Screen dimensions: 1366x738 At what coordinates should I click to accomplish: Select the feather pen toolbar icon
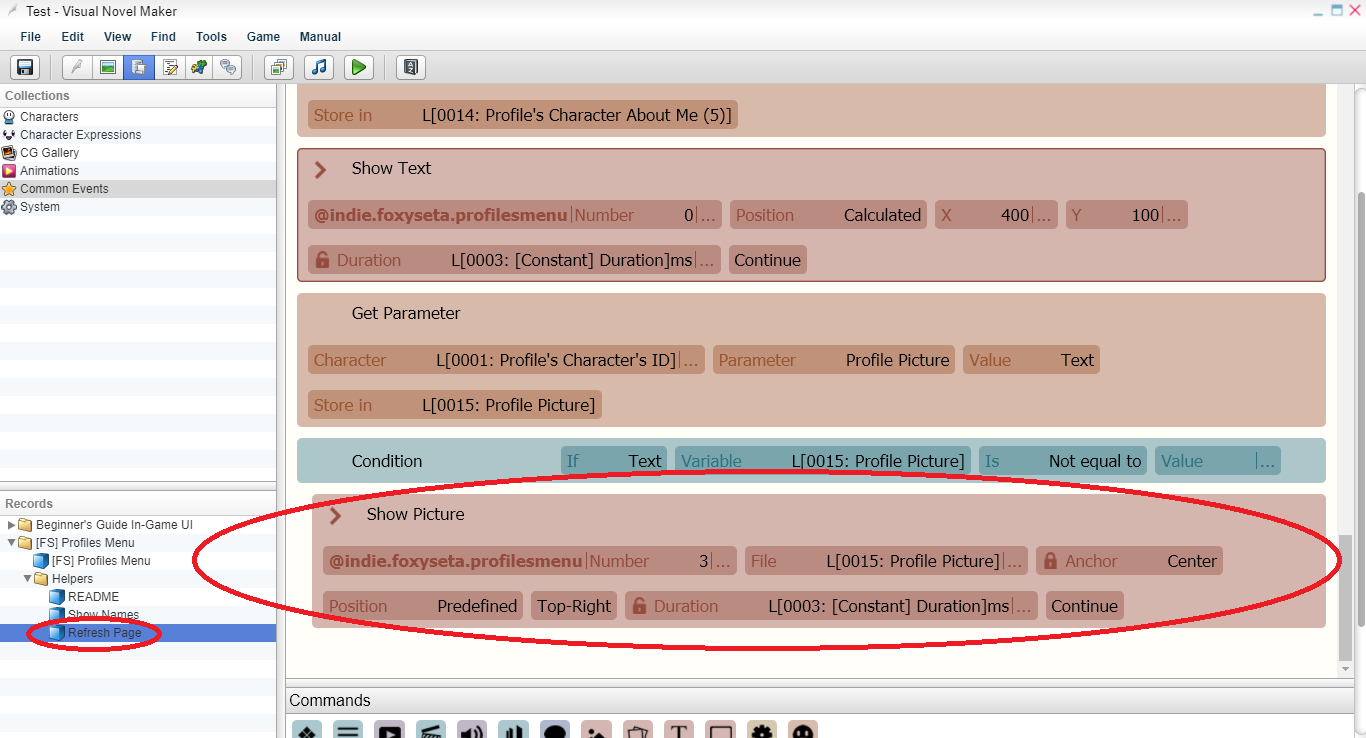77,67
